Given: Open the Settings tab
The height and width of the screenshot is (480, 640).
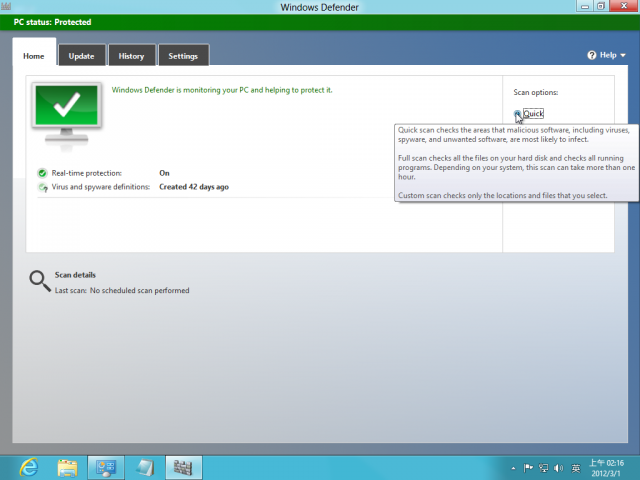Looking at the screenshot, I should (183, 56).
